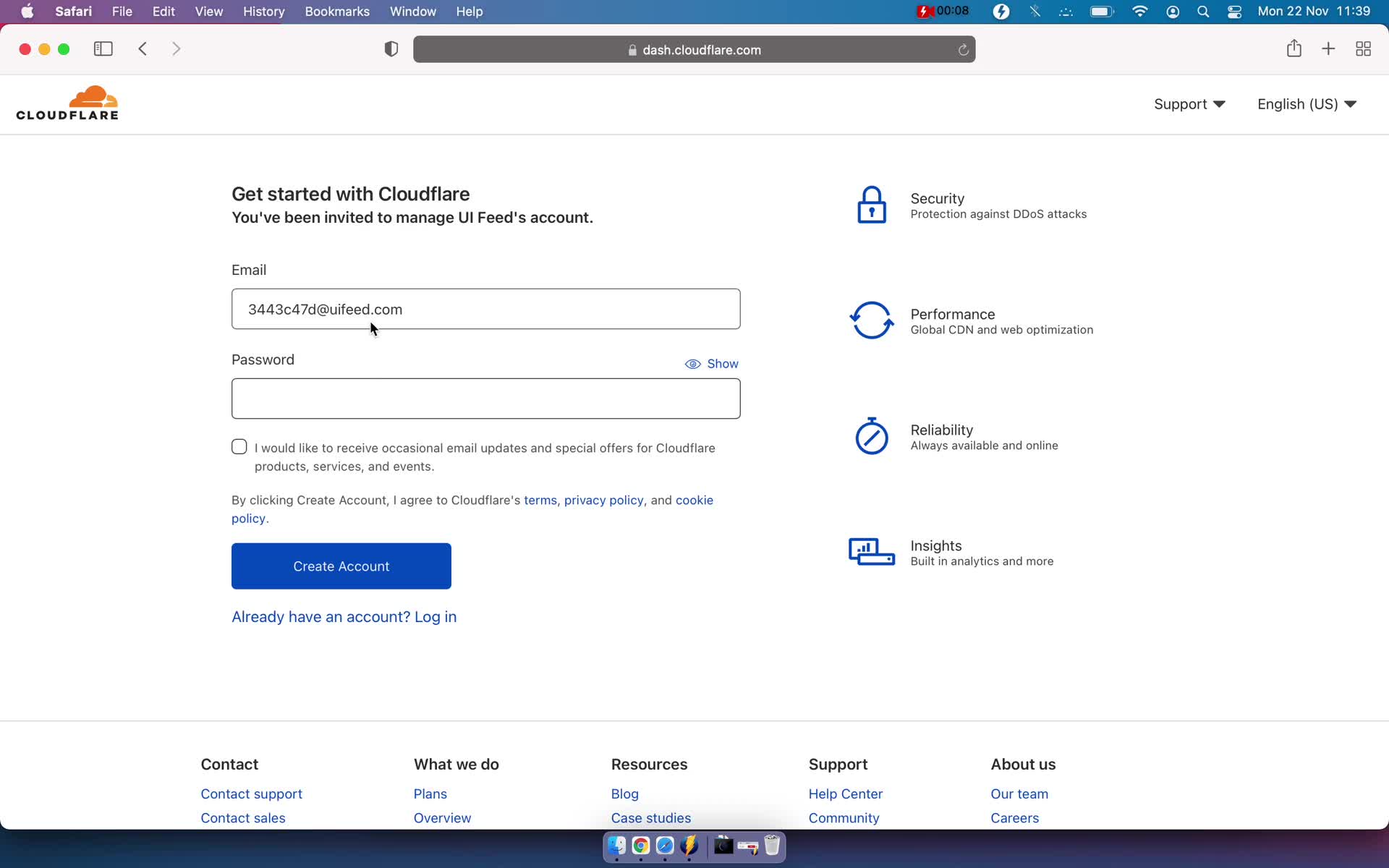1389x868 pixels.
Task: Launch Chrome from the dock
Action: (x=641, y=846)
